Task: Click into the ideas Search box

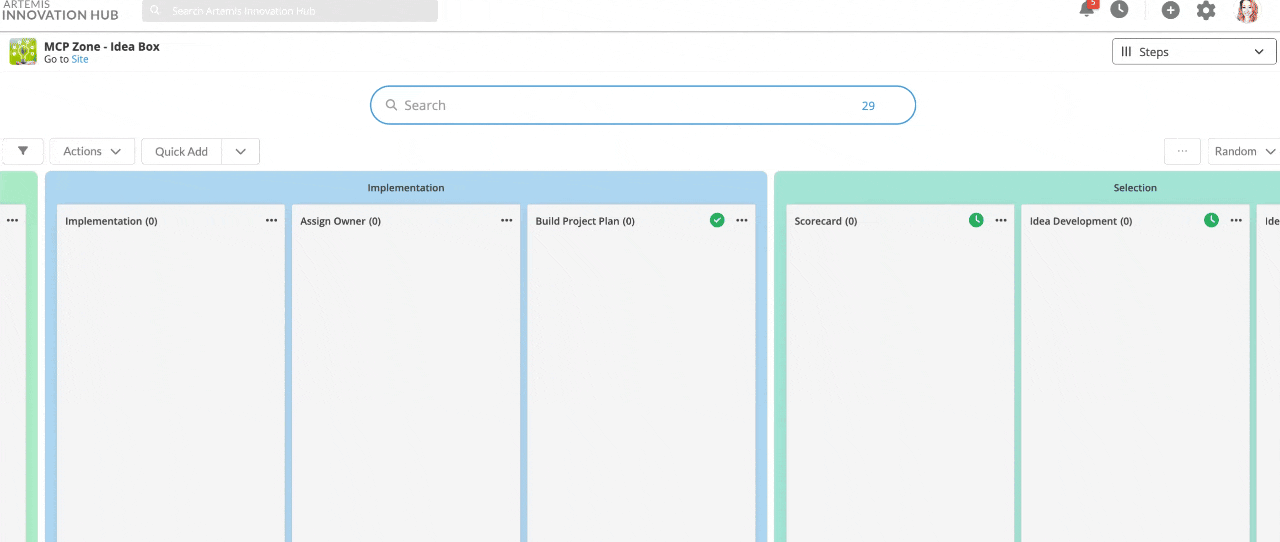Action: click(x=643, y=105)
